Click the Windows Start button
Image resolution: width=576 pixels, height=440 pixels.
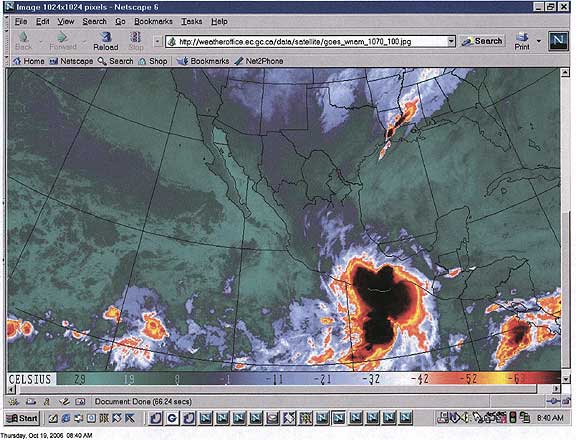22,418
